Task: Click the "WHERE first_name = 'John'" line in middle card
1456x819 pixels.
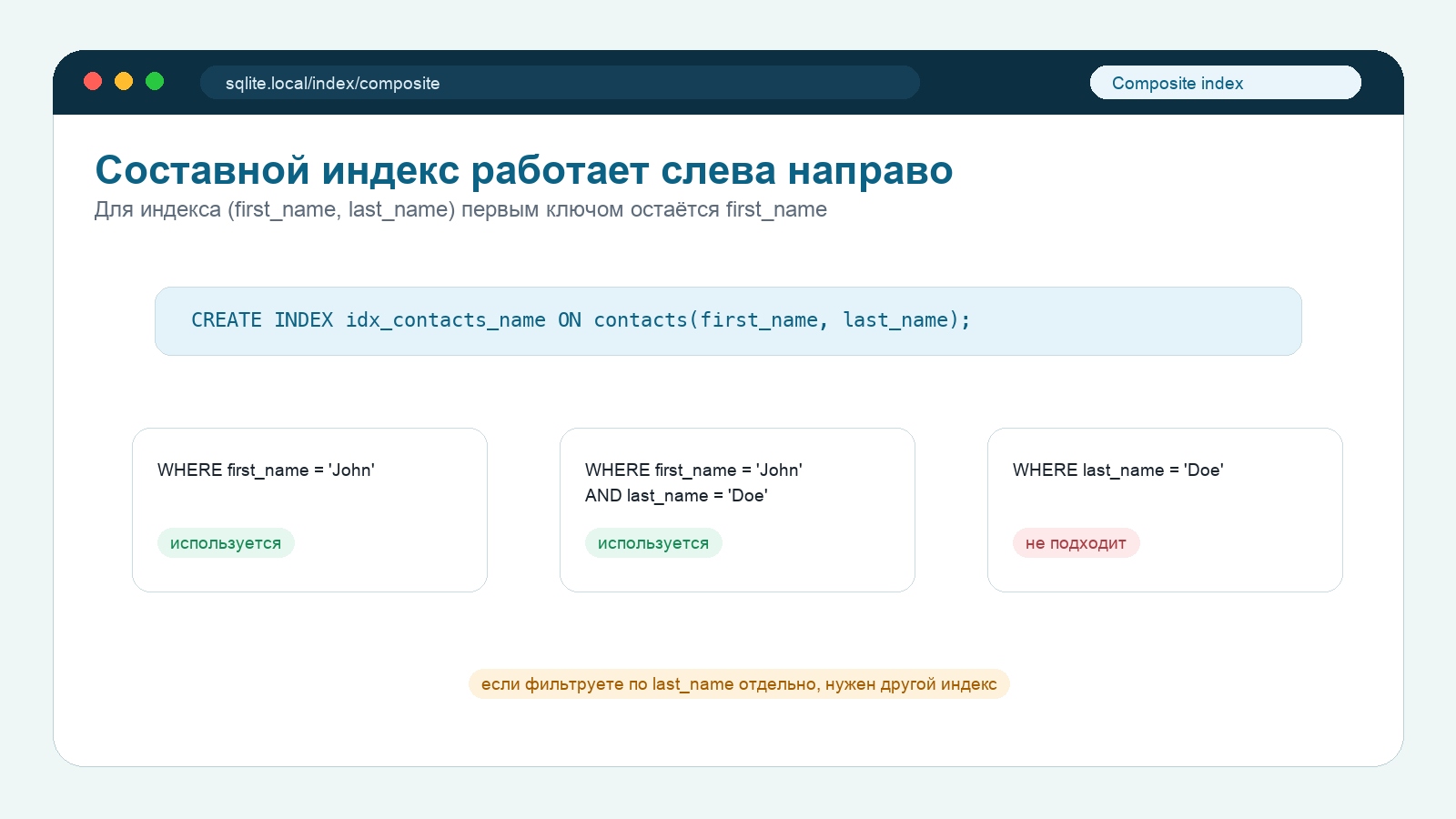Action: click(x=693, y=470)
